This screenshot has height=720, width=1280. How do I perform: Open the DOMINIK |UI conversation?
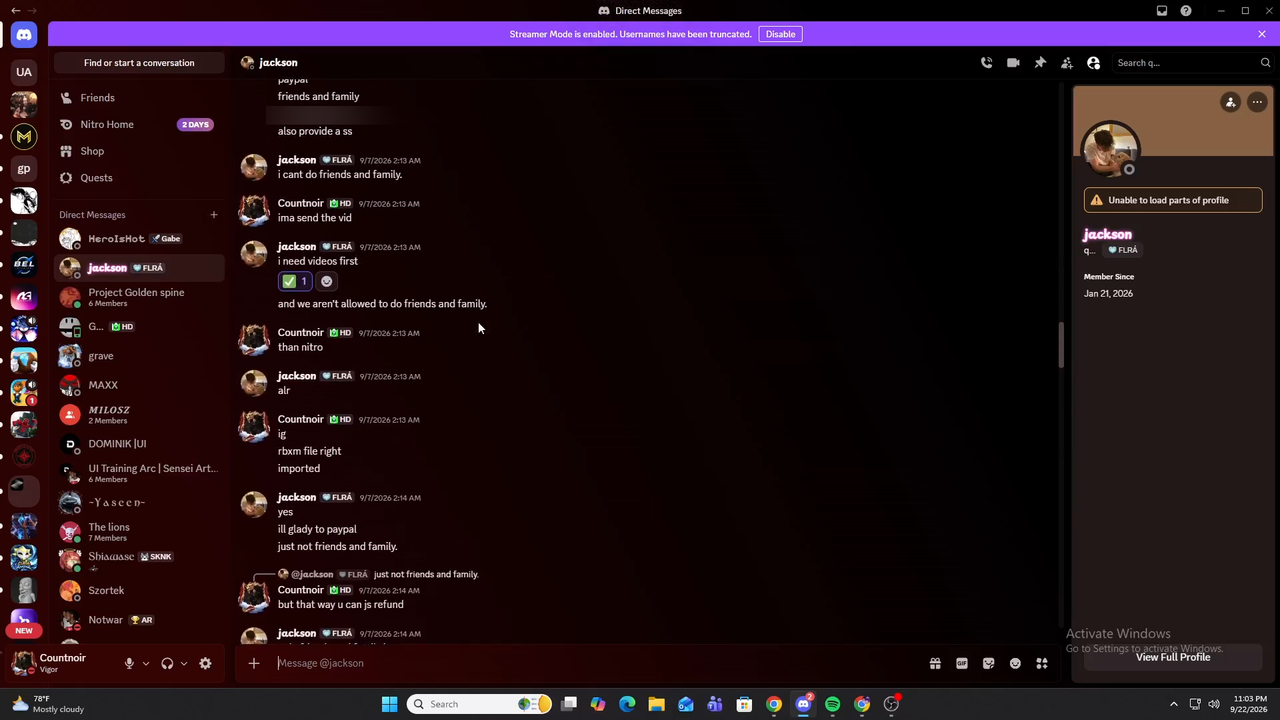coord(139,444)
